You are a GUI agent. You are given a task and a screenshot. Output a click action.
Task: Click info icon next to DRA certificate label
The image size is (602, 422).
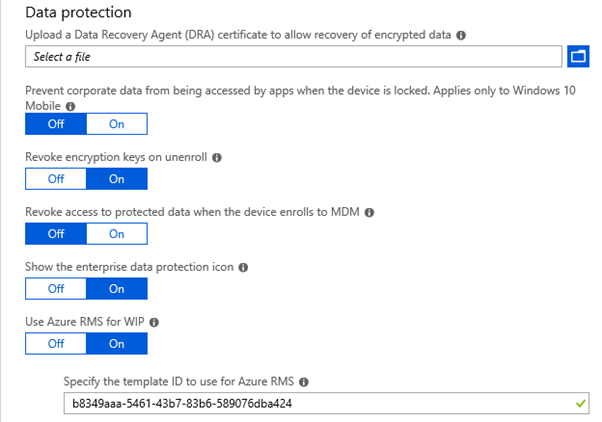pos(461,35)
